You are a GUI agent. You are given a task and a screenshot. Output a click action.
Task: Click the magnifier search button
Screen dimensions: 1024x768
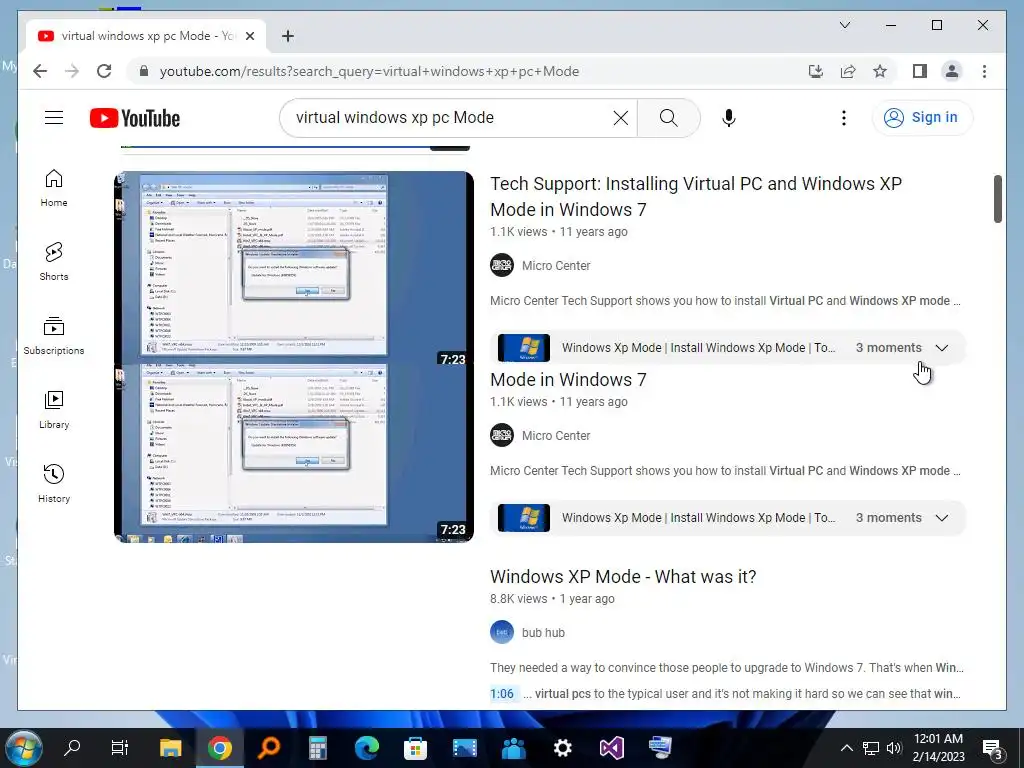coord(668,118)
